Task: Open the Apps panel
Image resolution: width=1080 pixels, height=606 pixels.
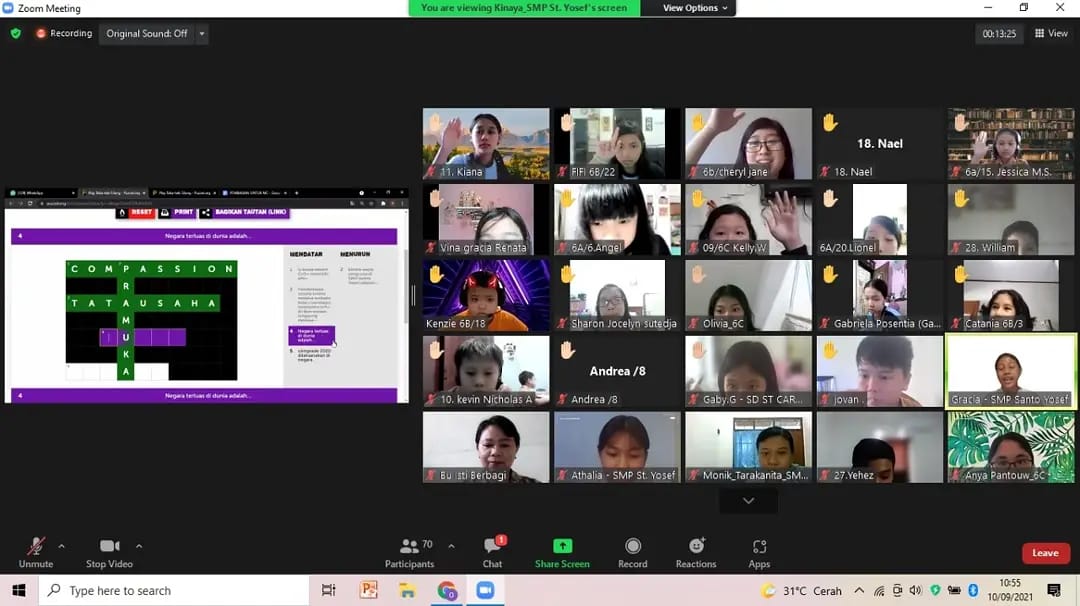Action: click(759, 551)
